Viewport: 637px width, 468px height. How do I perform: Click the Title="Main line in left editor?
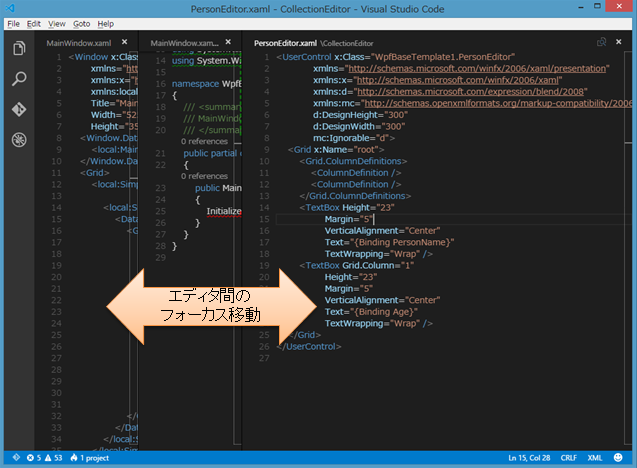pos(114,103)
